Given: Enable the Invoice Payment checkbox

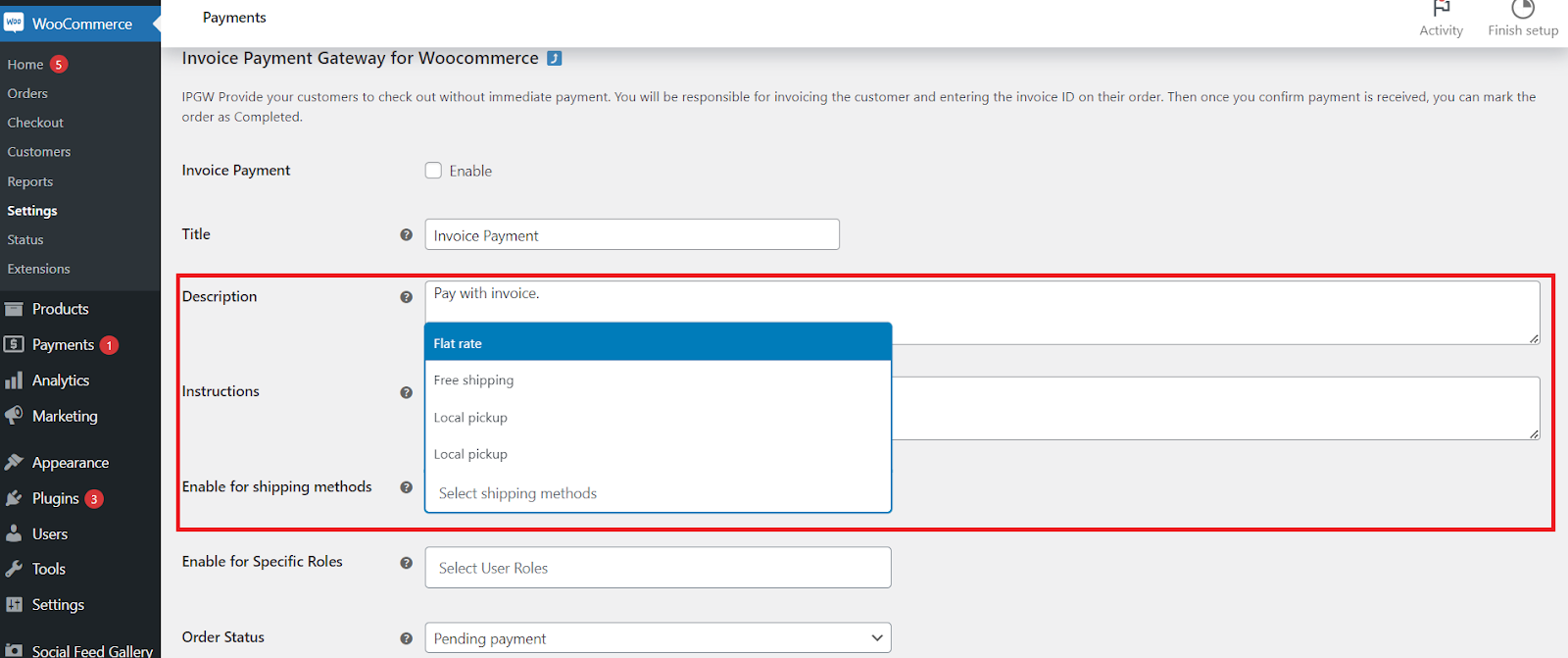Looking at the screenshot, I should 433,171.
